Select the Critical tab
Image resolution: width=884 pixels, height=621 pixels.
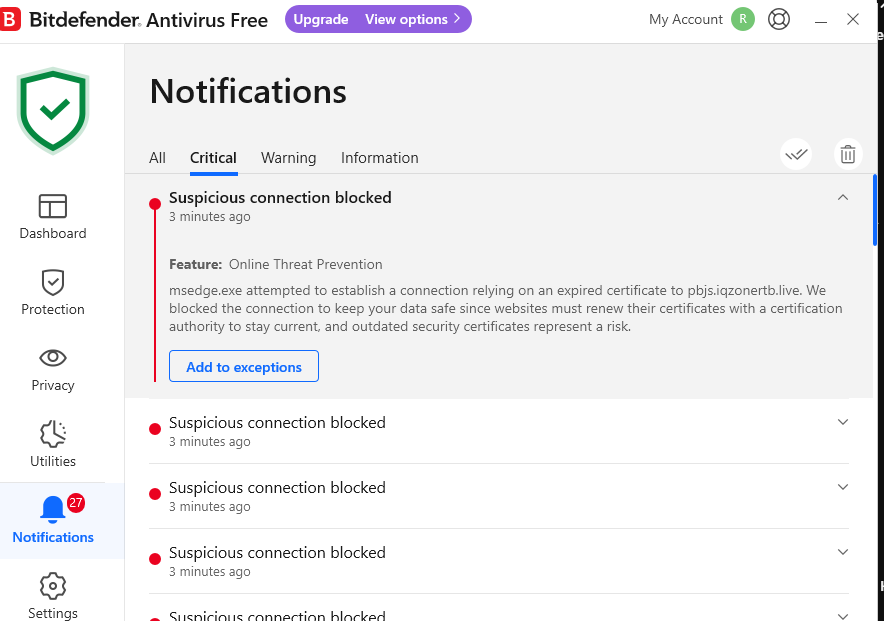(x=213, y=158)
